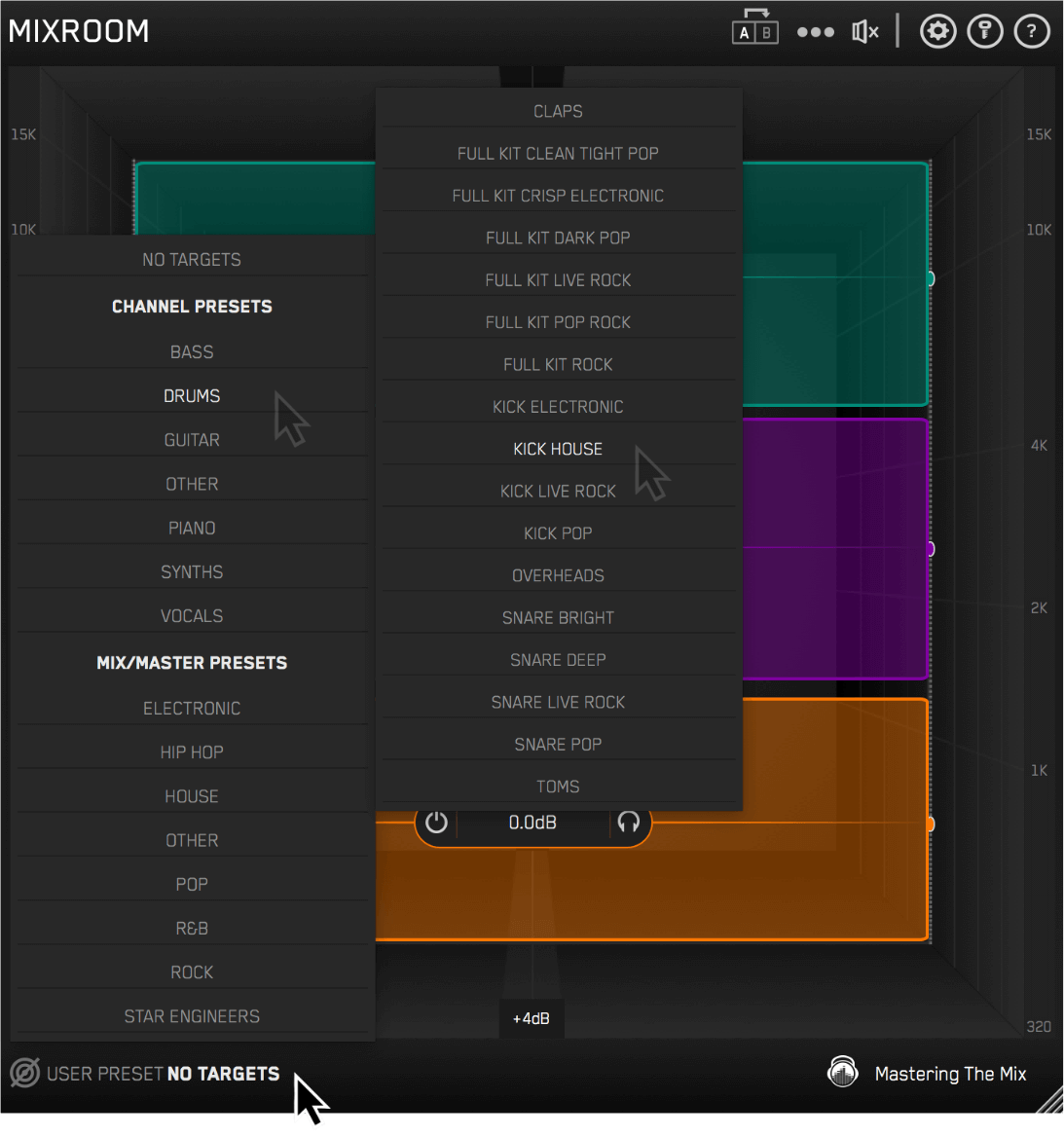This screenshot has width=1064, height=1137.
Task: Select NO TARGETS at top of preset list
Action: (192, 260)
